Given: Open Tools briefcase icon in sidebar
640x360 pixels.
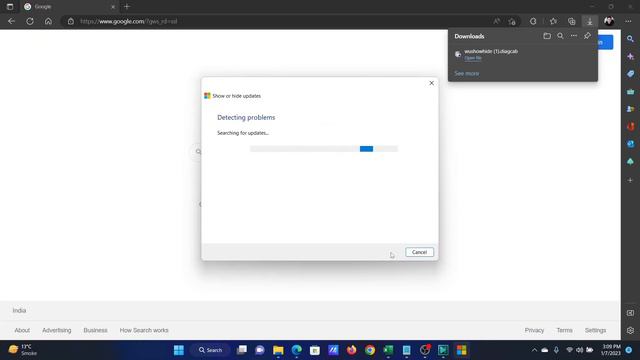Looking at the screenshot, I should pyautogui.click(x=631, y=91).
